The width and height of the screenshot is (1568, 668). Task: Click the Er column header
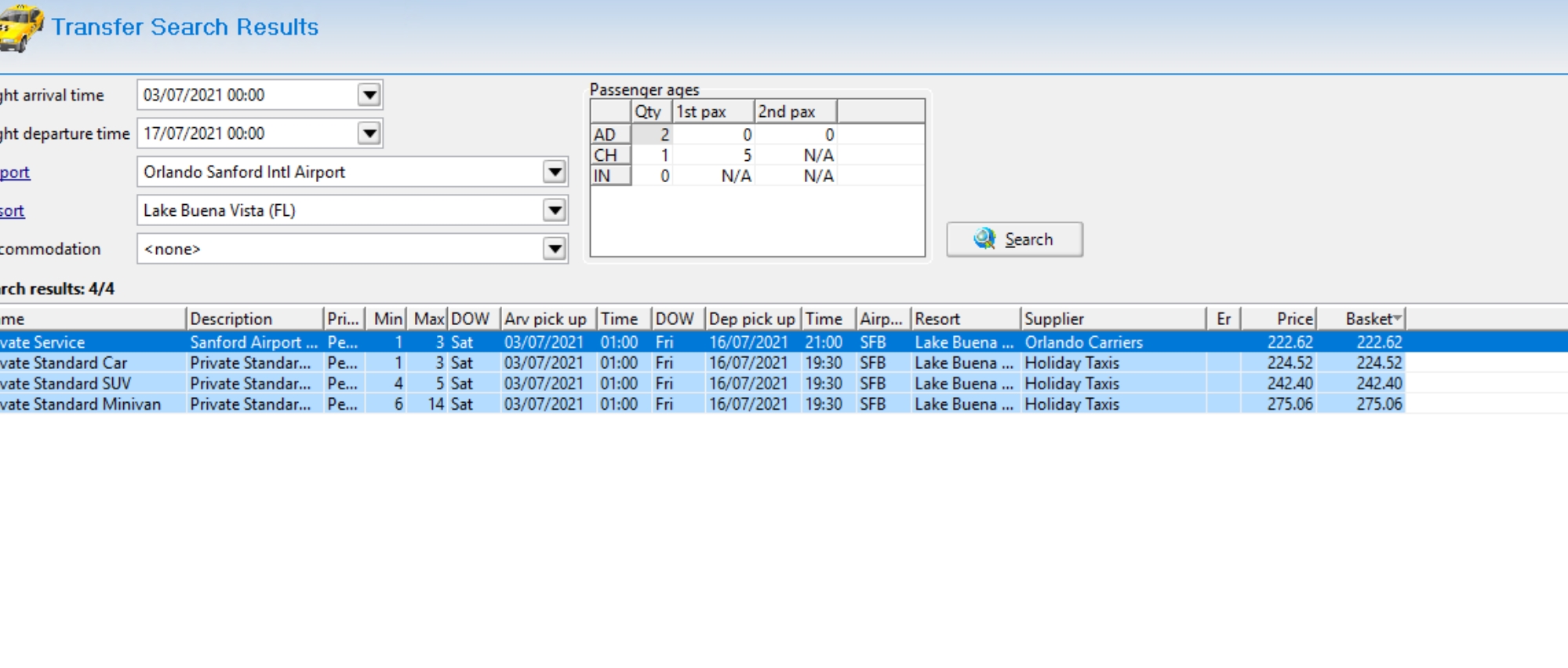1224,319
